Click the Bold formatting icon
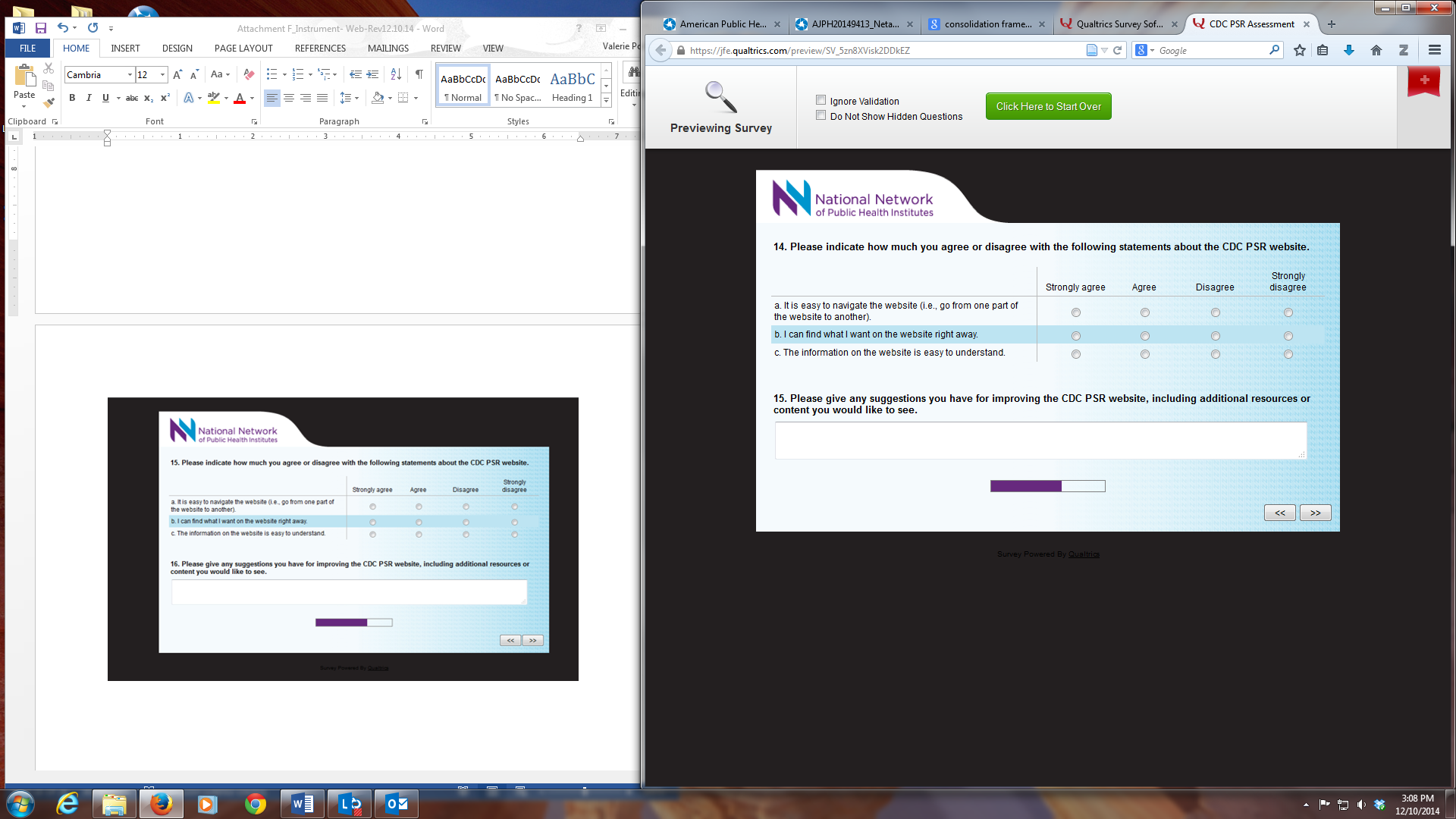The image size is (1456, 819). [72, 98]
